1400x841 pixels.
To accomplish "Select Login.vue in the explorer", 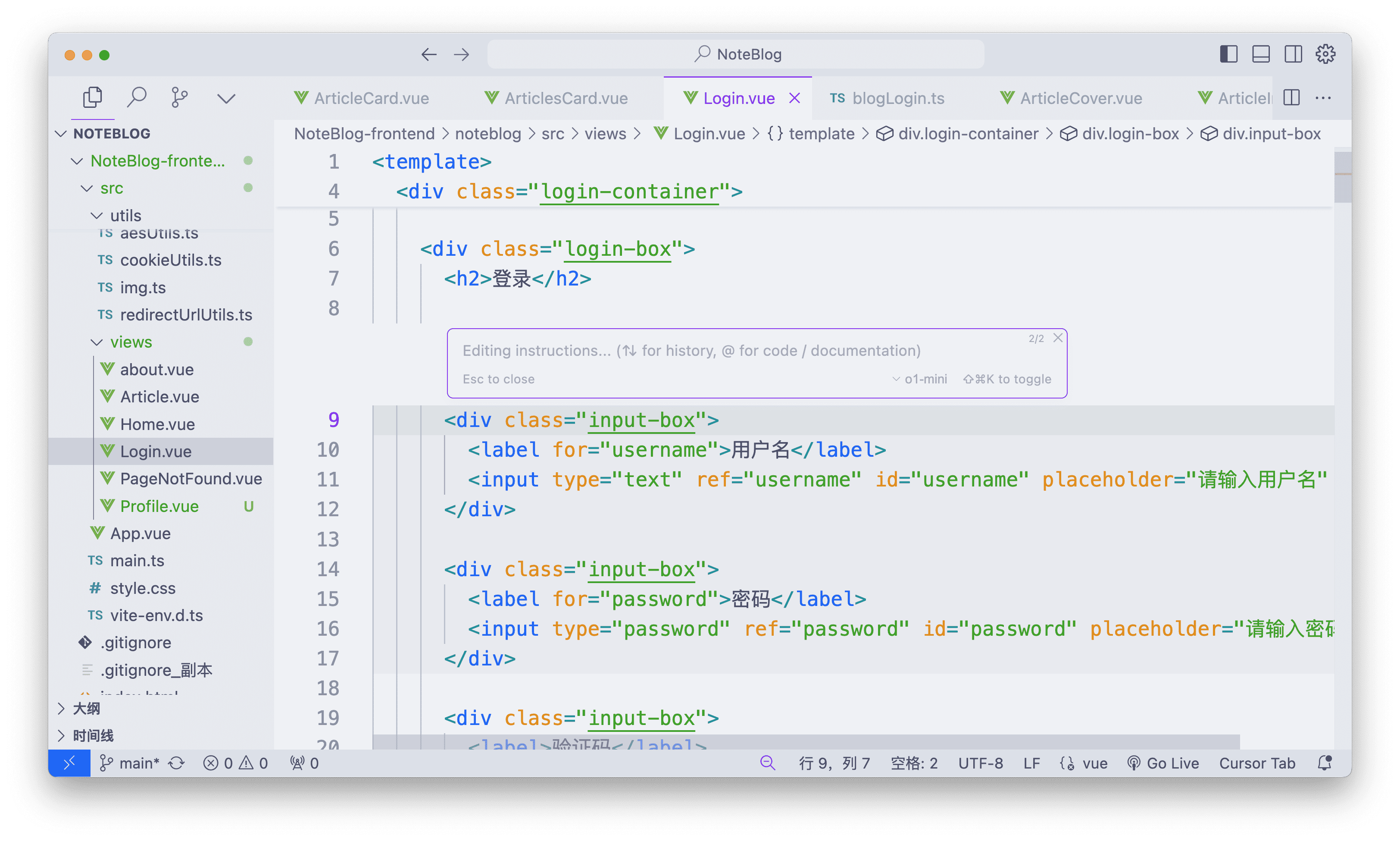I will pos(161,452).
